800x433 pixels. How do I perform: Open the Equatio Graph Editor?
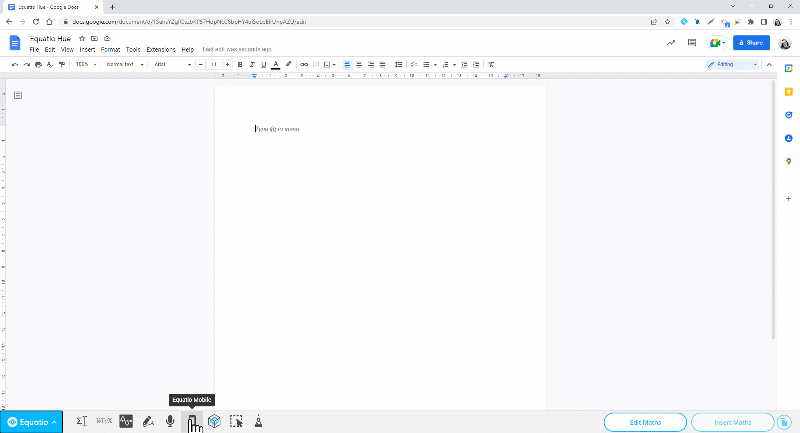point(126,421)
